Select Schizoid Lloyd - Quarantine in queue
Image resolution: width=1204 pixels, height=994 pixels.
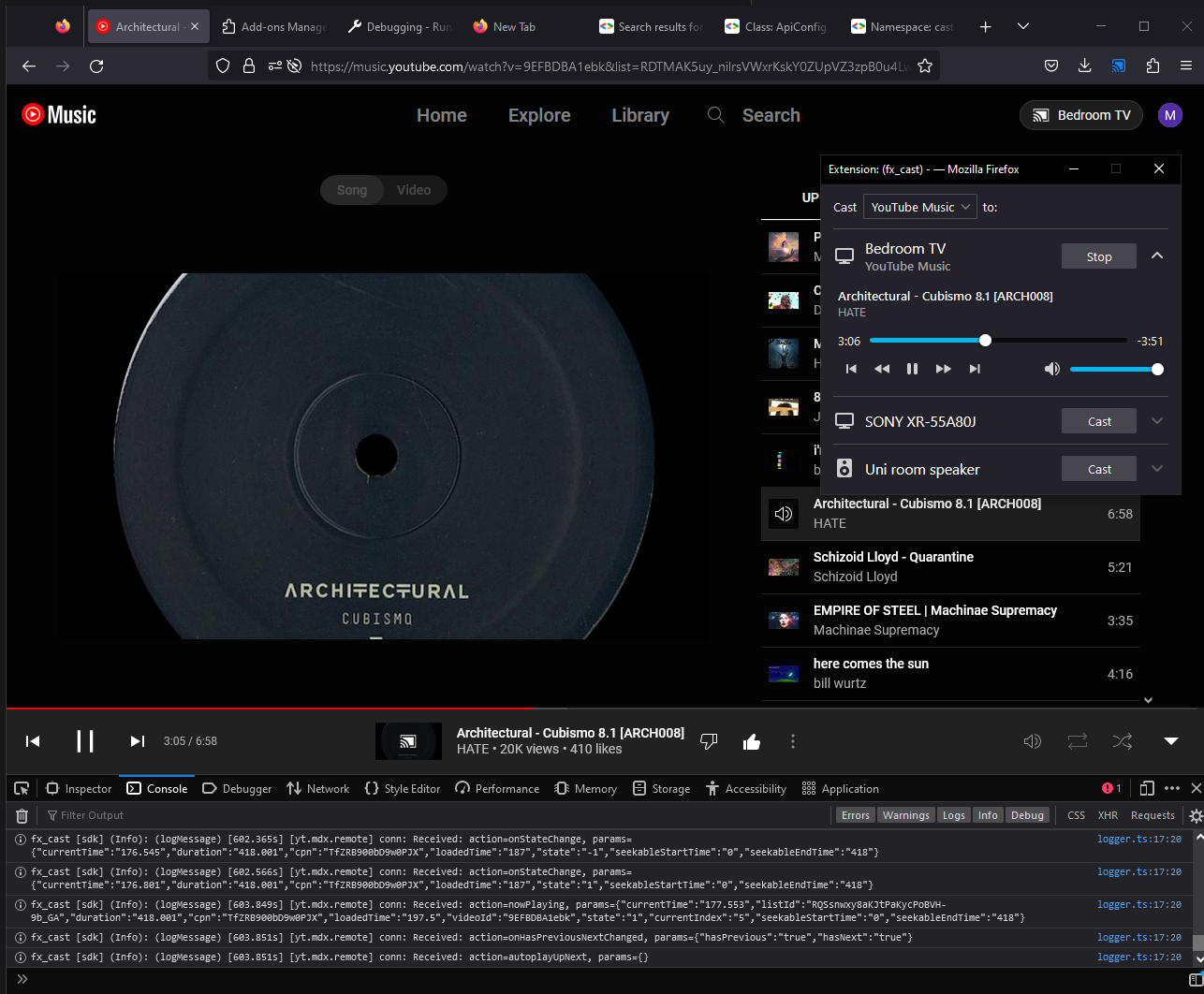[x=950, y=566]
